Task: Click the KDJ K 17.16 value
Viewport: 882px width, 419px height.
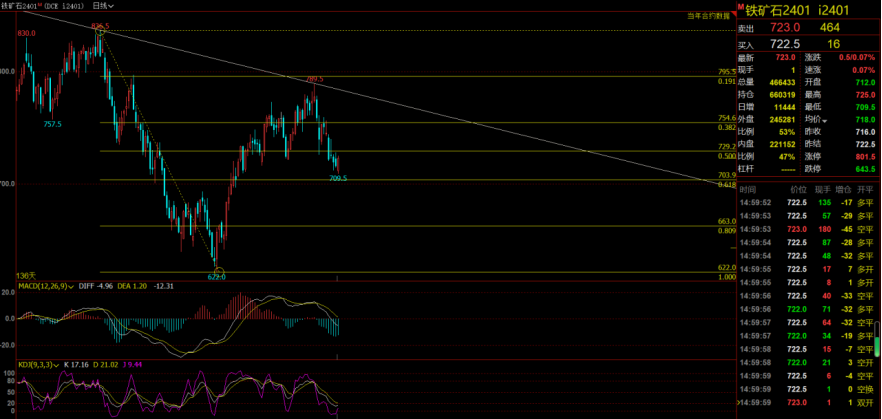Action: 75,365
